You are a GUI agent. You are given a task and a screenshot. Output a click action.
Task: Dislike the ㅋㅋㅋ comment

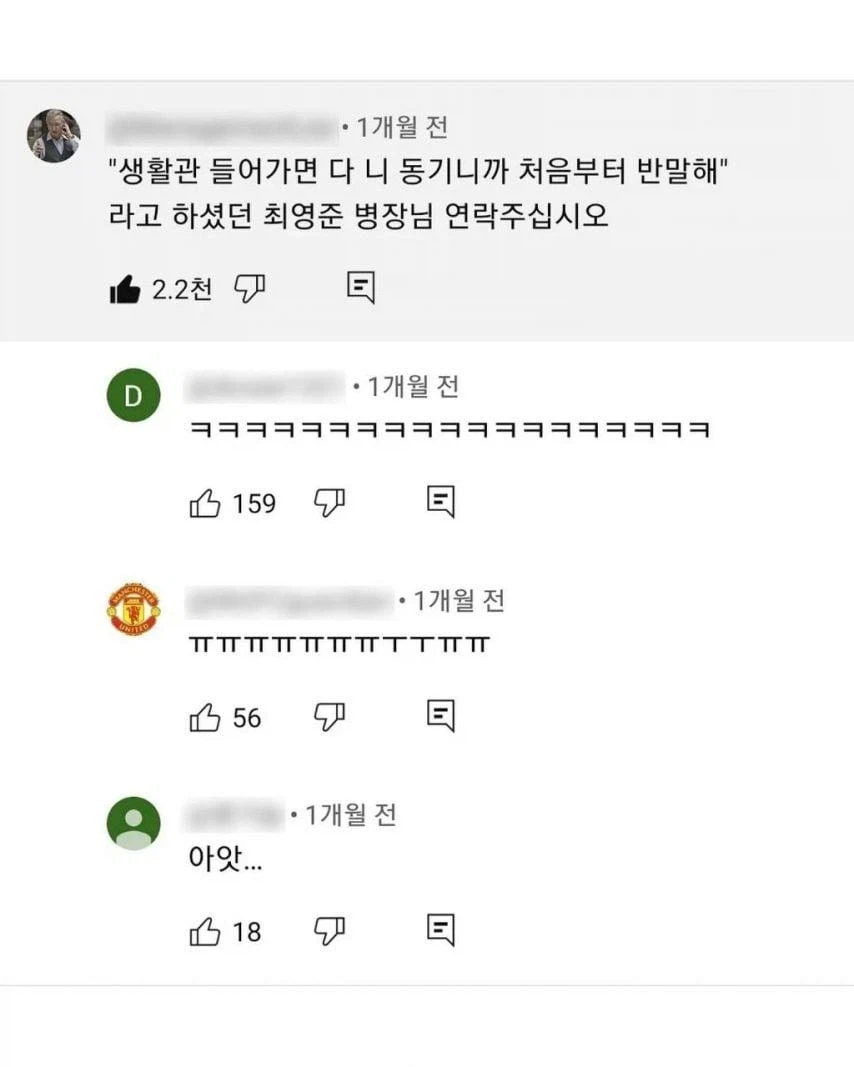[332, 504]
